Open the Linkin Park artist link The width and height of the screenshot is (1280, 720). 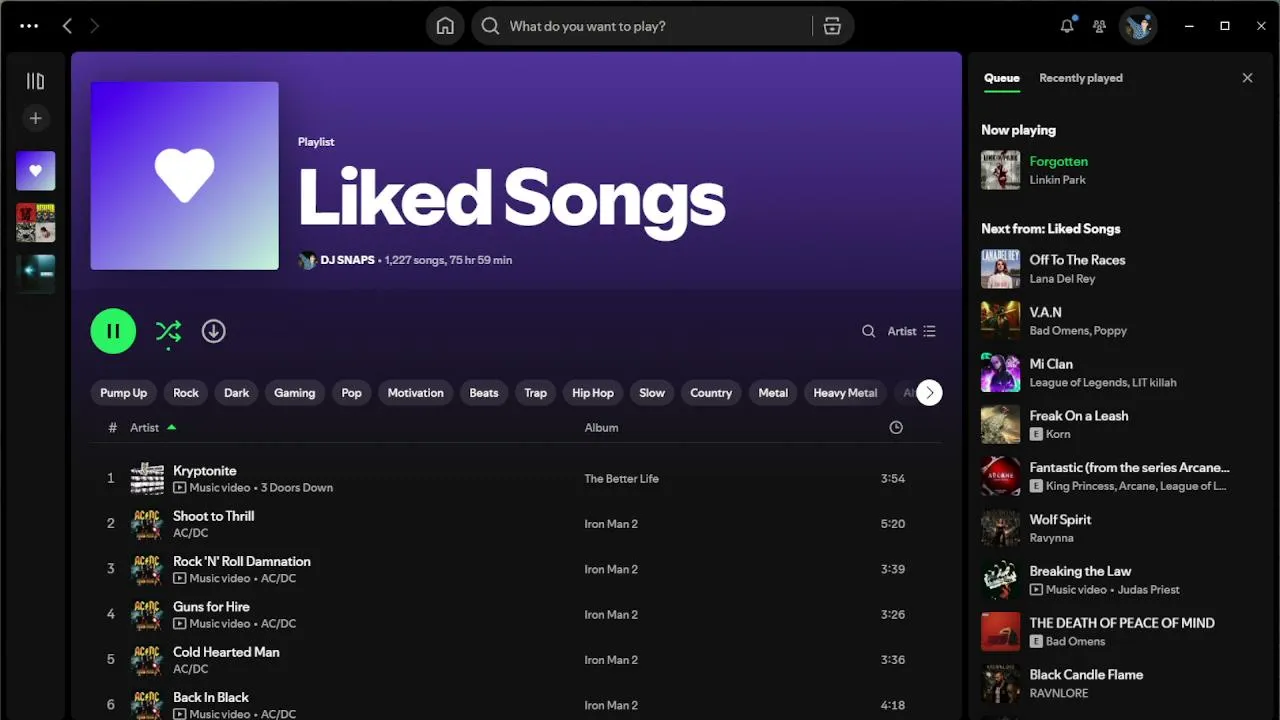click(1058, 180)
